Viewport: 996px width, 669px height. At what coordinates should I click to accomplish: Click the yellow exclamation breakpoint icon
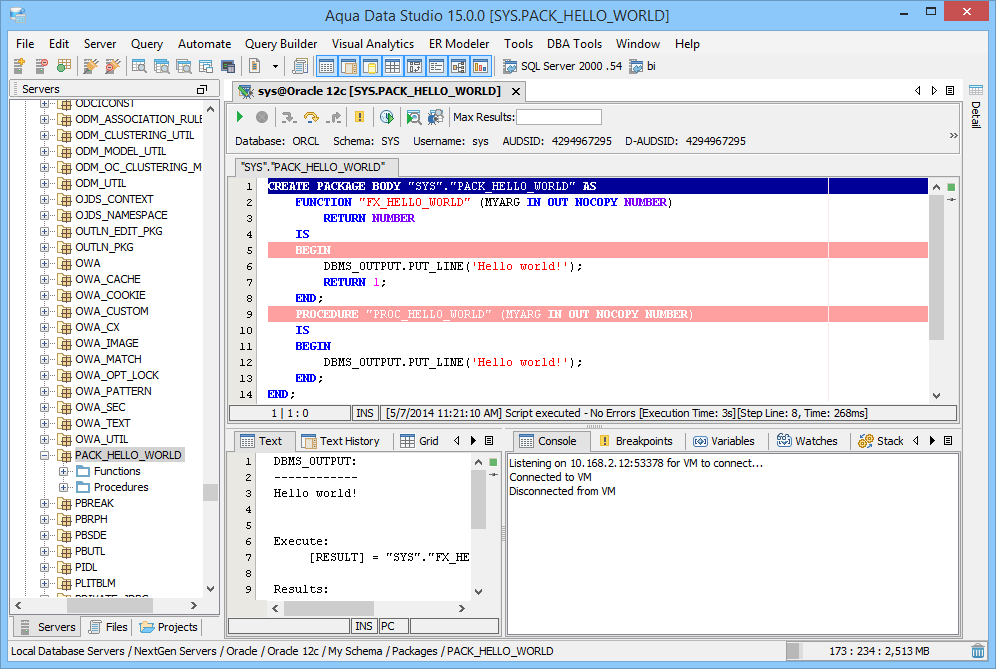coord(360,117)
